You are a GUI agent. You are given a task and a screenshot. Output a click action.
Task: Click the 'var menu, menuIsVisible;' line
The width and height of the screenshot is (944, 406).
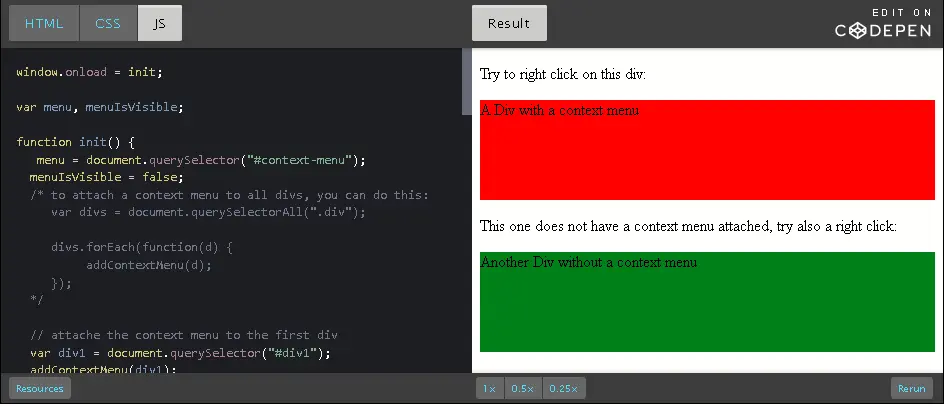[x=100, y=107]
